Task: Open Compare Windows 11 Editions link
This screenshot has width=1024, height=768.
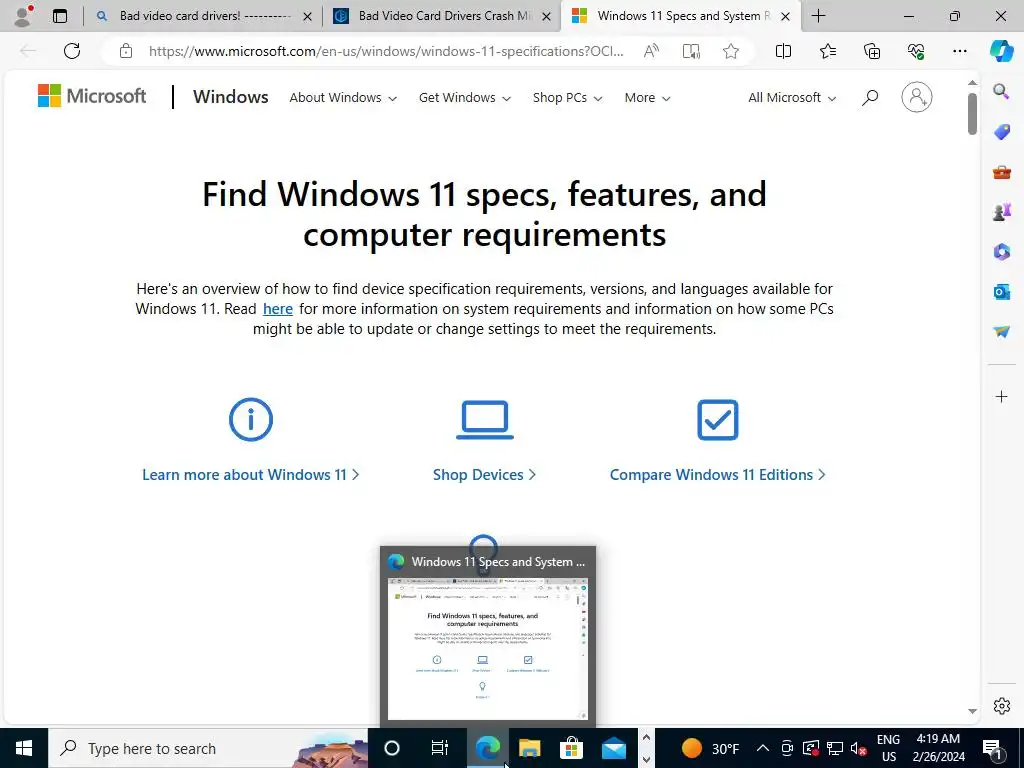Action: pos(718,475)
